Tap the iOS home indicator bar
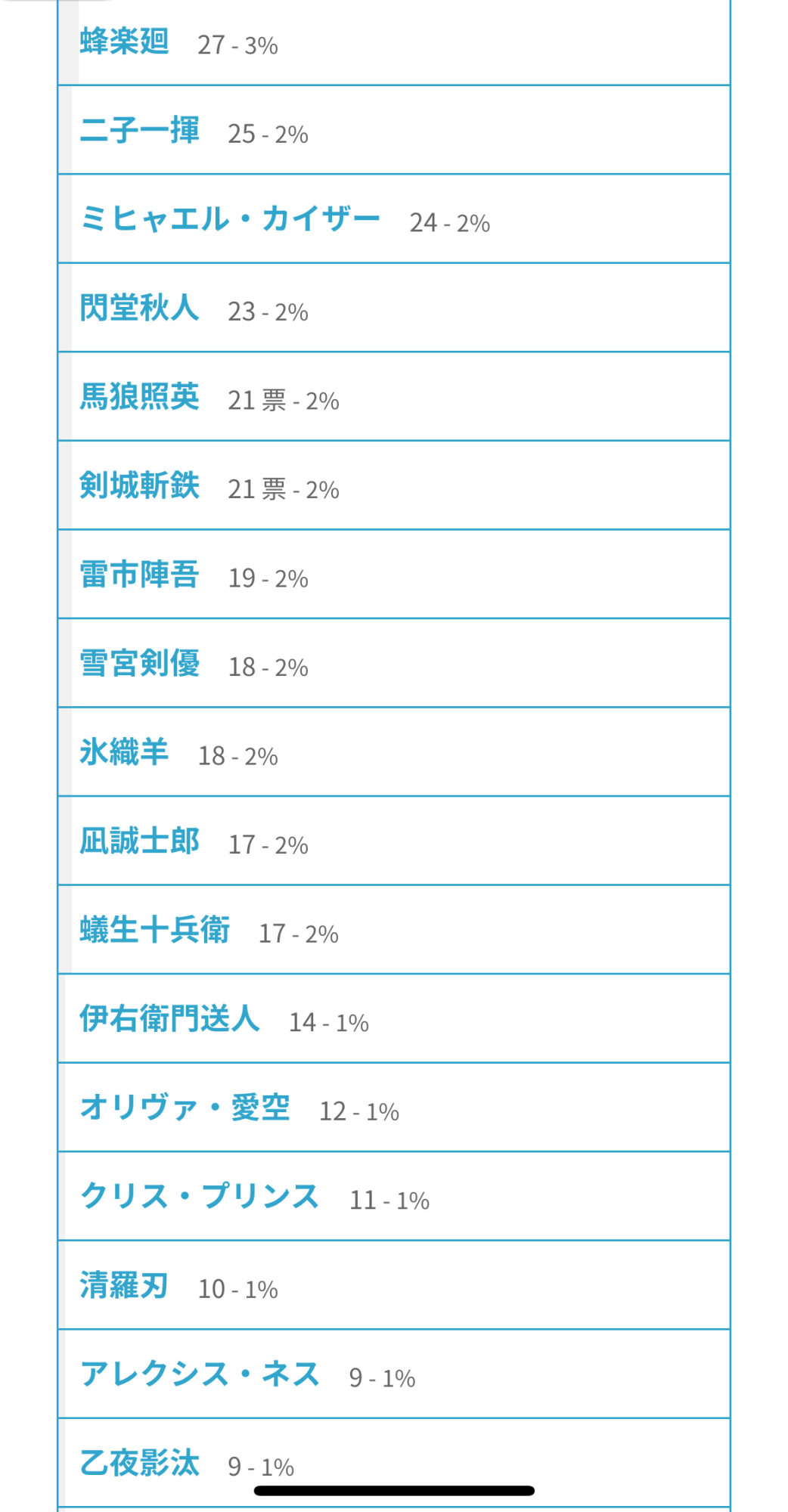The height and width of the screenshot is (1512, 788). (x=394, y=1491)
